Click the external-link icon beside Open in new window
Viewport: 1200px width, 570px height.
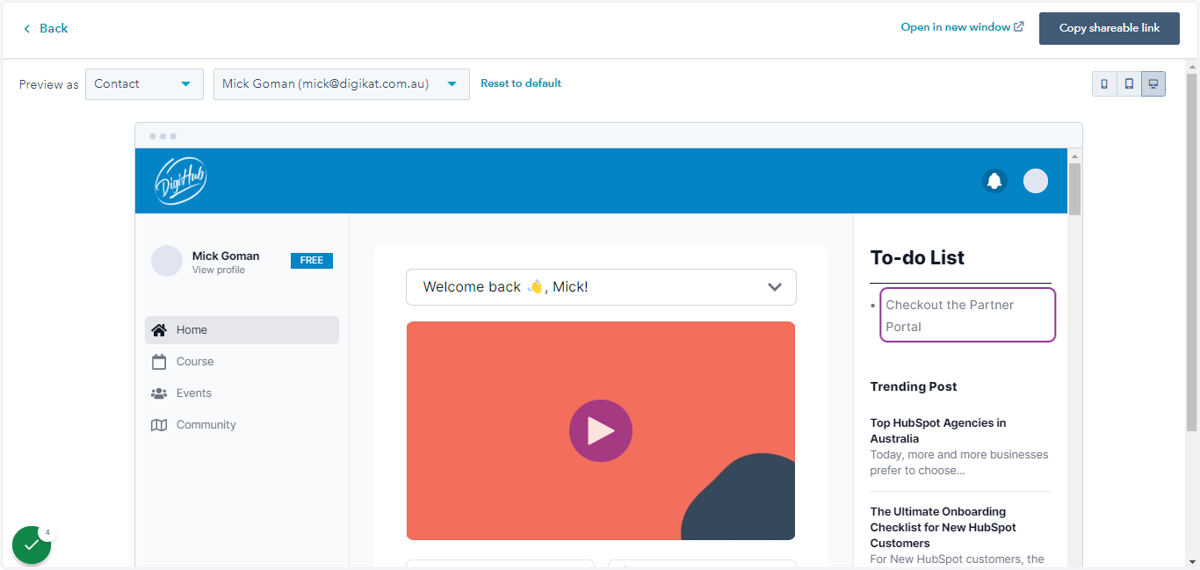[x=1019, y=27]
